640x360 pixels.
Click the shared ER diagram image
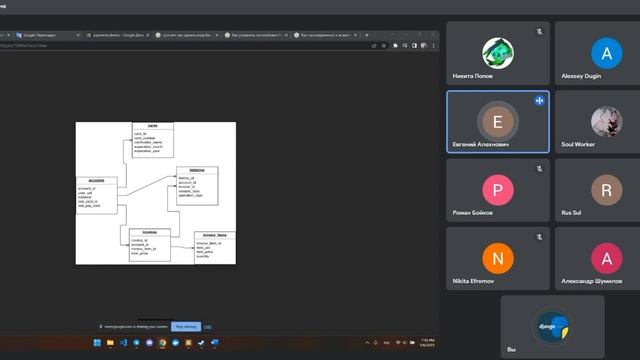pyautogui.click(x=156, y=193)
